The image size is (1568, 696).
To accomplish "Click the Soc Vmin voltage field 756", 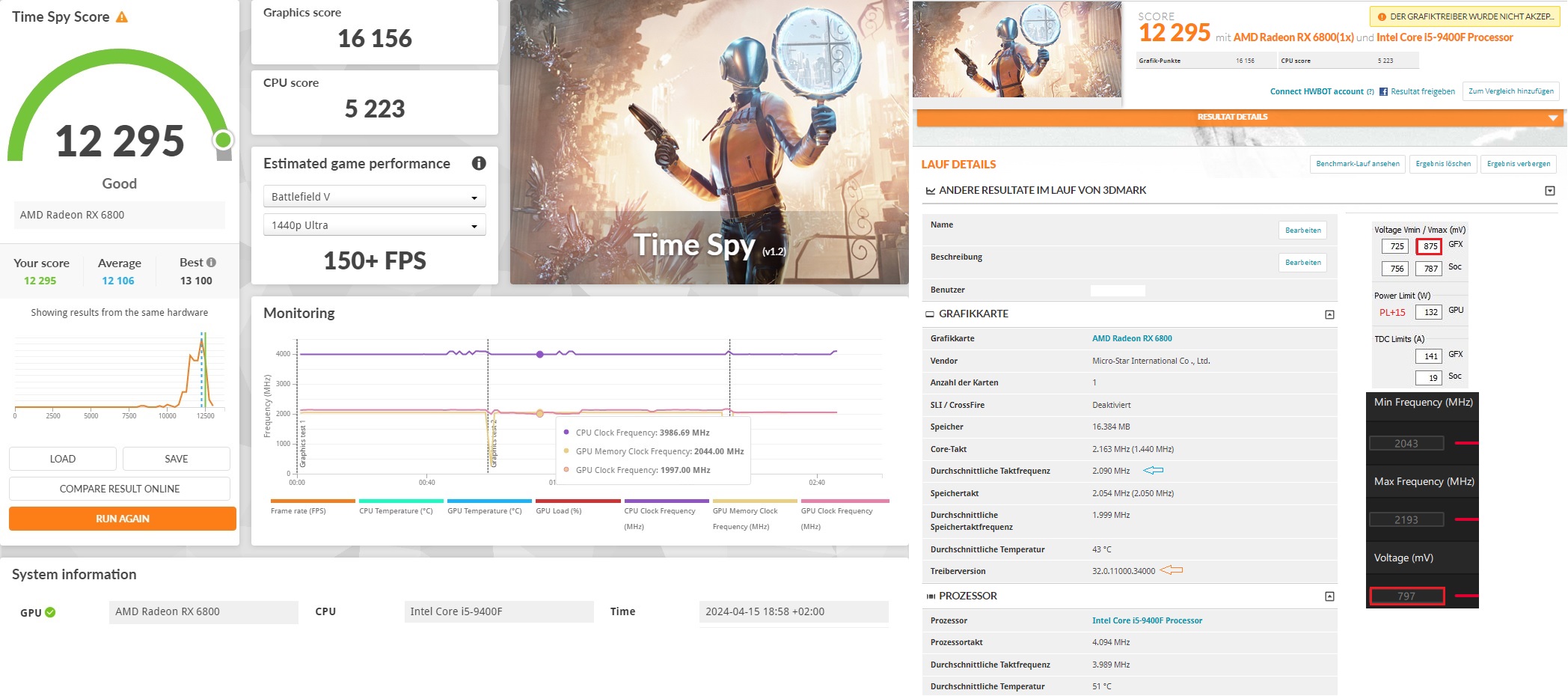I will pyautogui.click(x=1395, y=269).
